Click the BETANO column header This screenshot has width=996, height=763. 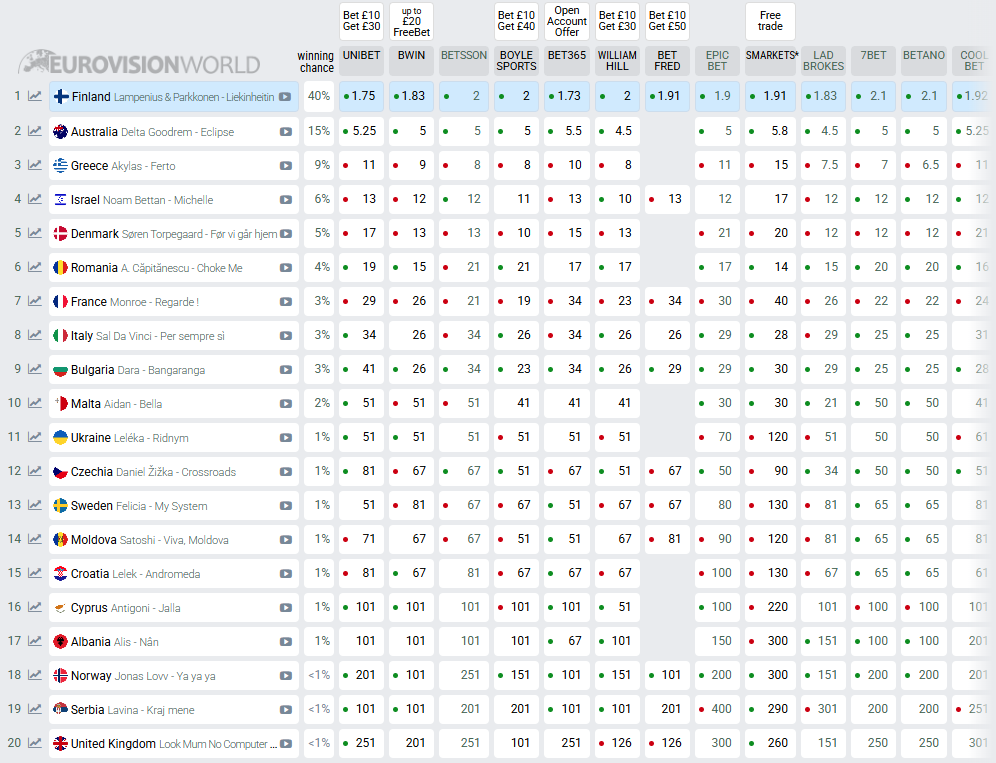point(924,60)
